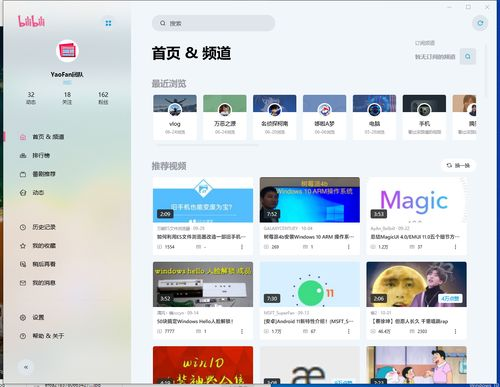Open the 手机 channel card
Screen dimensions: 500x387
(x=424, y=117)
